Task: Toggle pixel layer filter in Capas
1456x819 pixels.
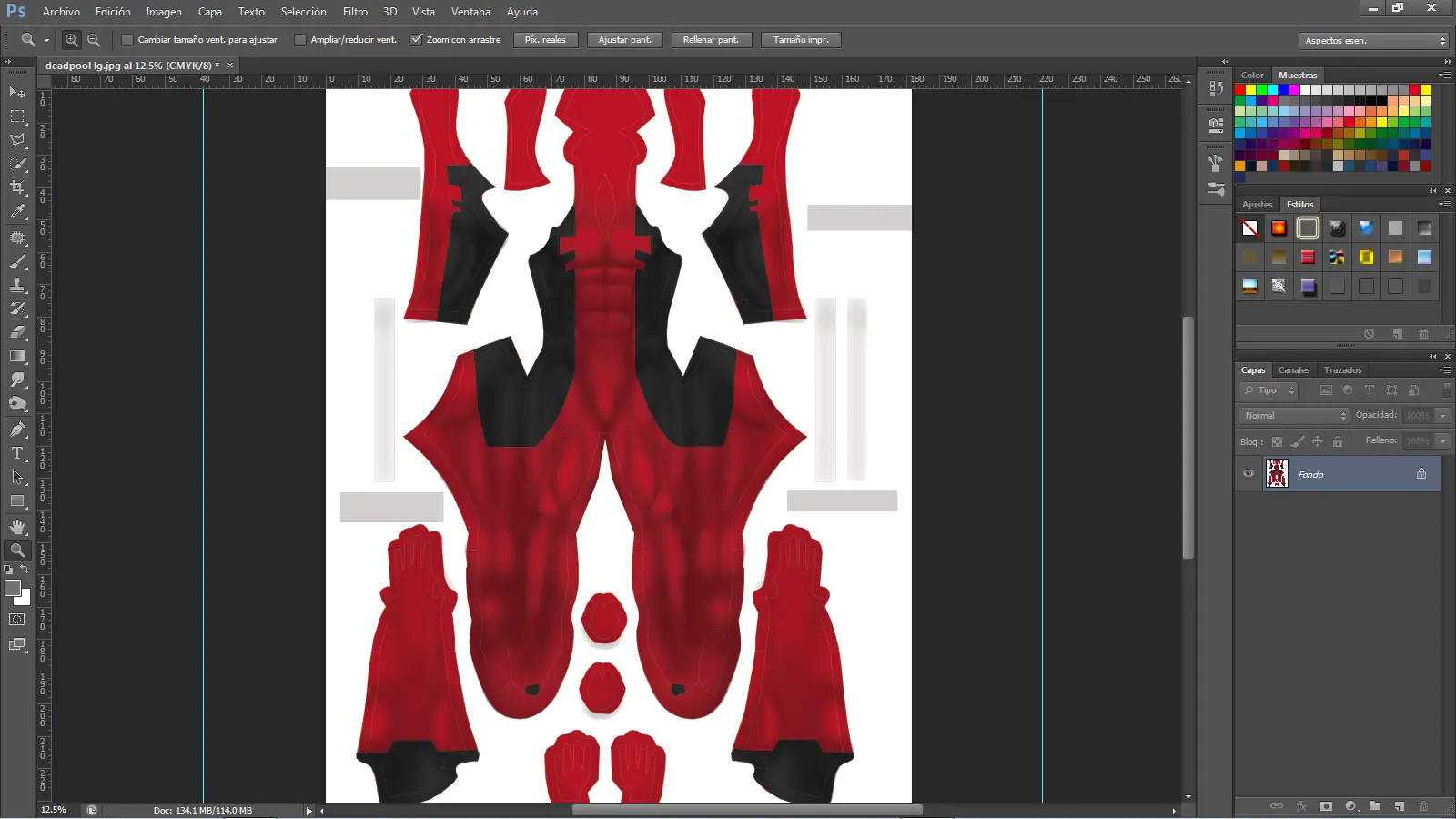Action: [x=1326, y=390]
